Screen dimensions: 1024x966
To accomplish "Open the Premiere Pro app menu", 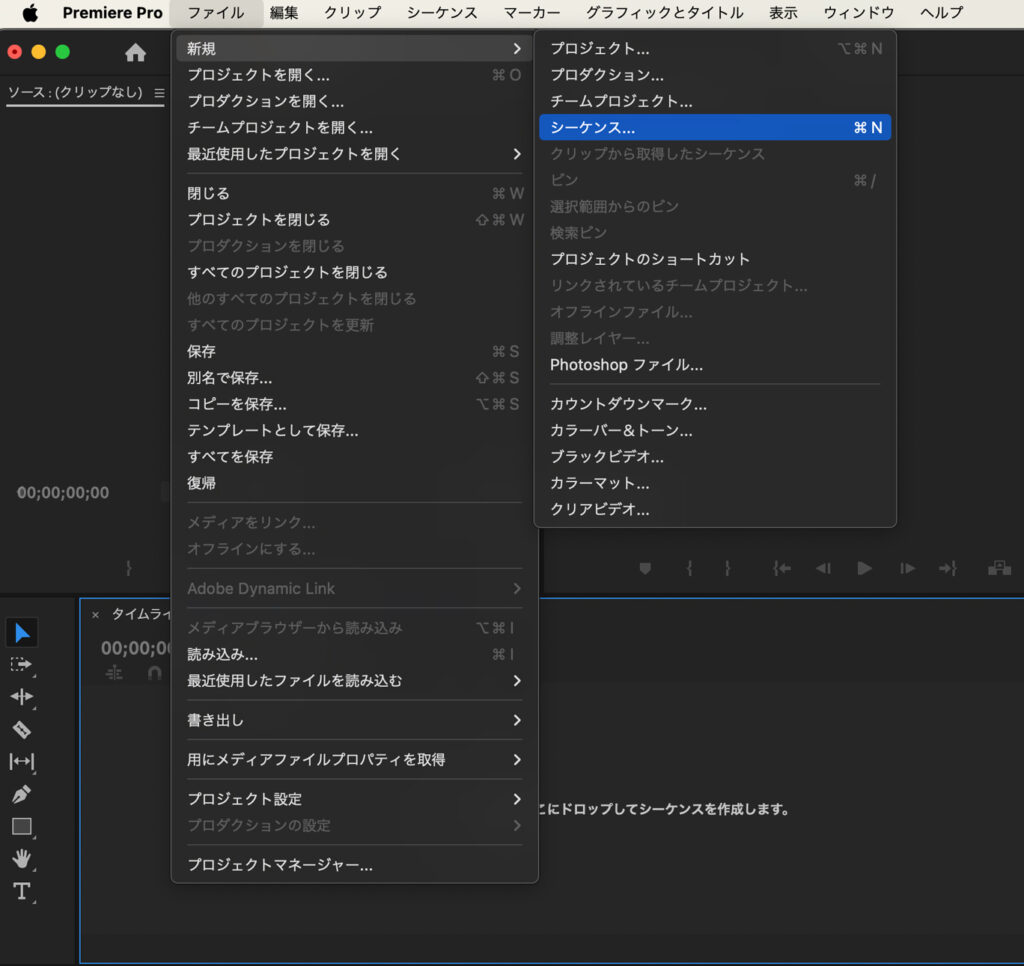I will [112, 13].
